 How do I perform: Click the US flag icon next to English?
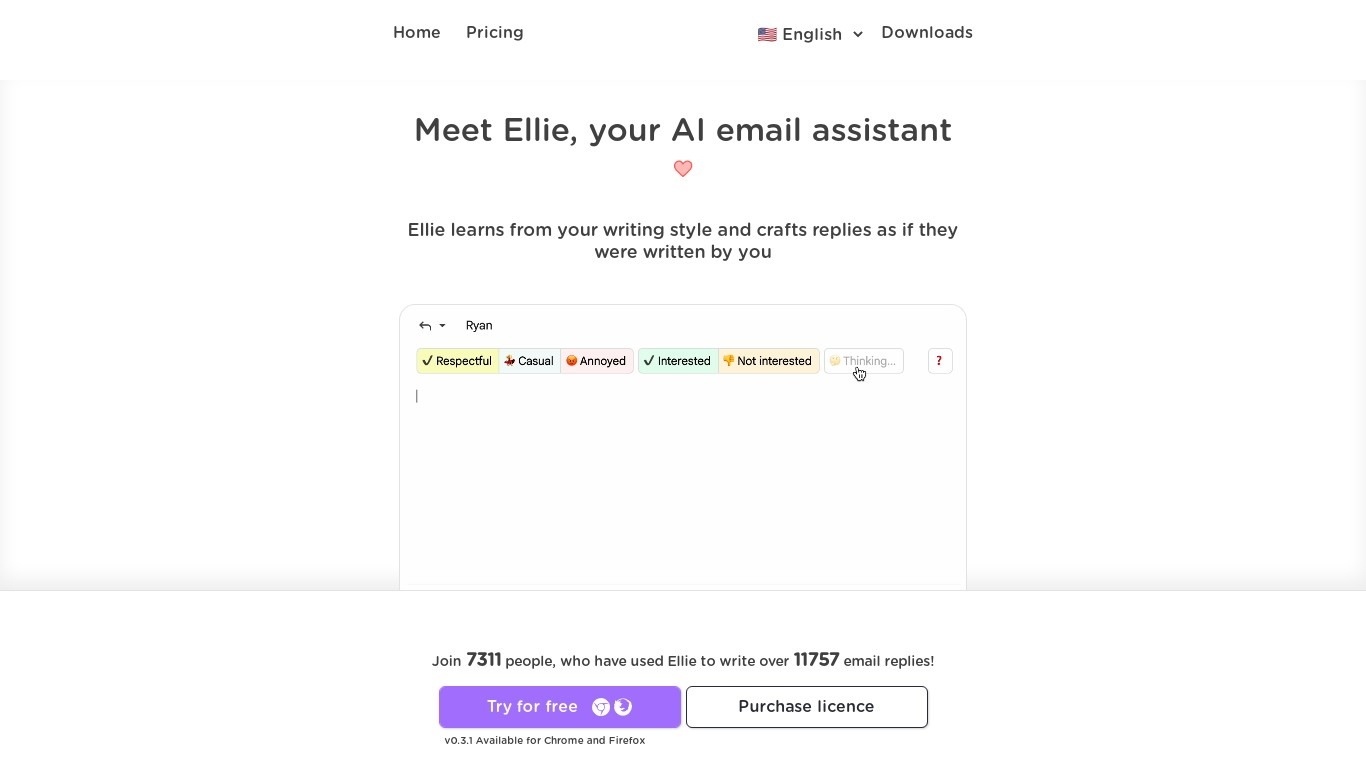[767, 34]
